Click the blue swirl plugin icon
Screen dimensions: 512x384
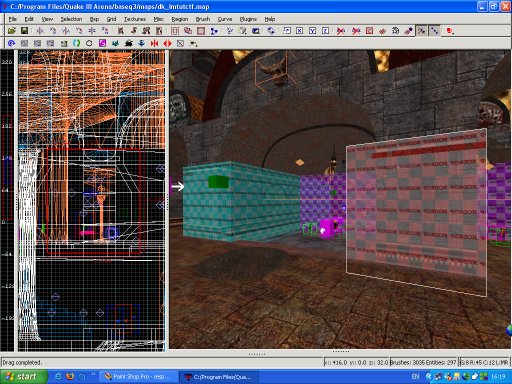(x=11, y=43)
